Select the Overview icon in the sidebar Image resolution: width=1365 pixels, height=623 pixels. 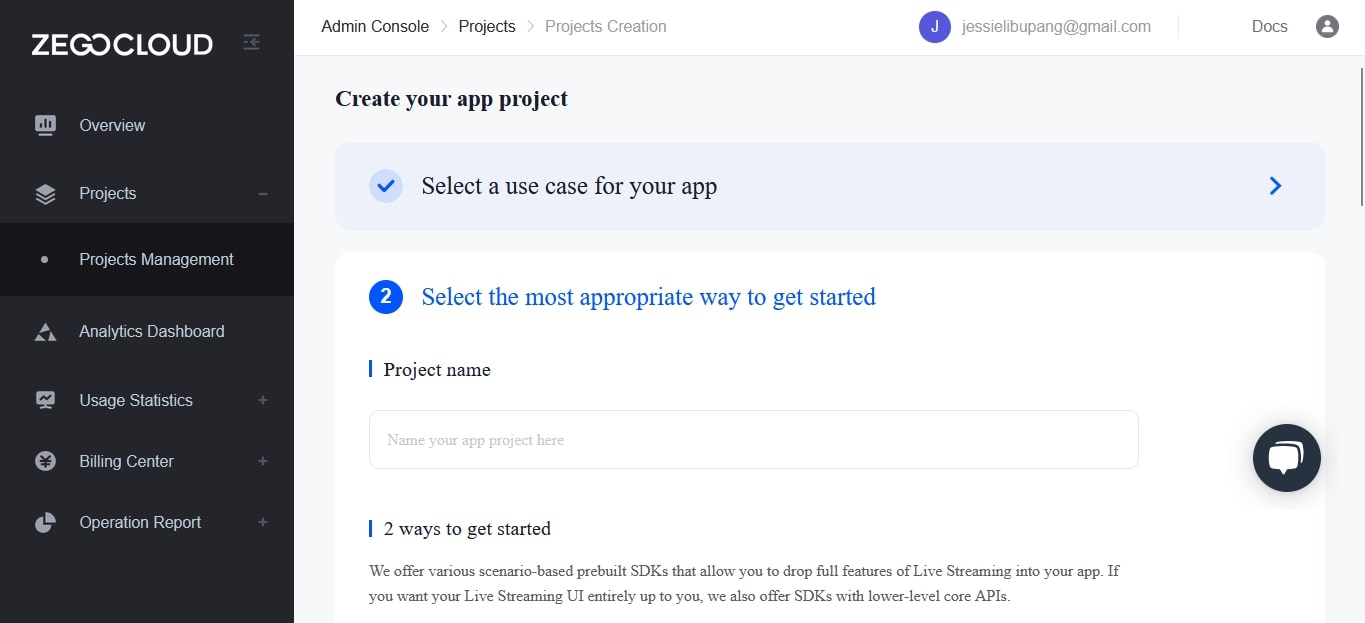tap(45, 124)
